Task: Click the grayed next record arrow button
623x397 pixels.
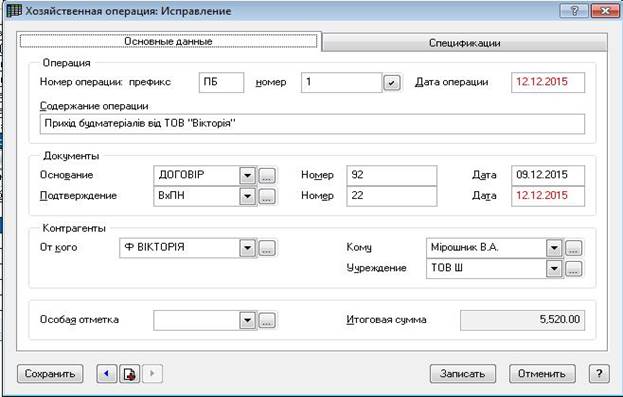Action: click(x=152, y=374)
